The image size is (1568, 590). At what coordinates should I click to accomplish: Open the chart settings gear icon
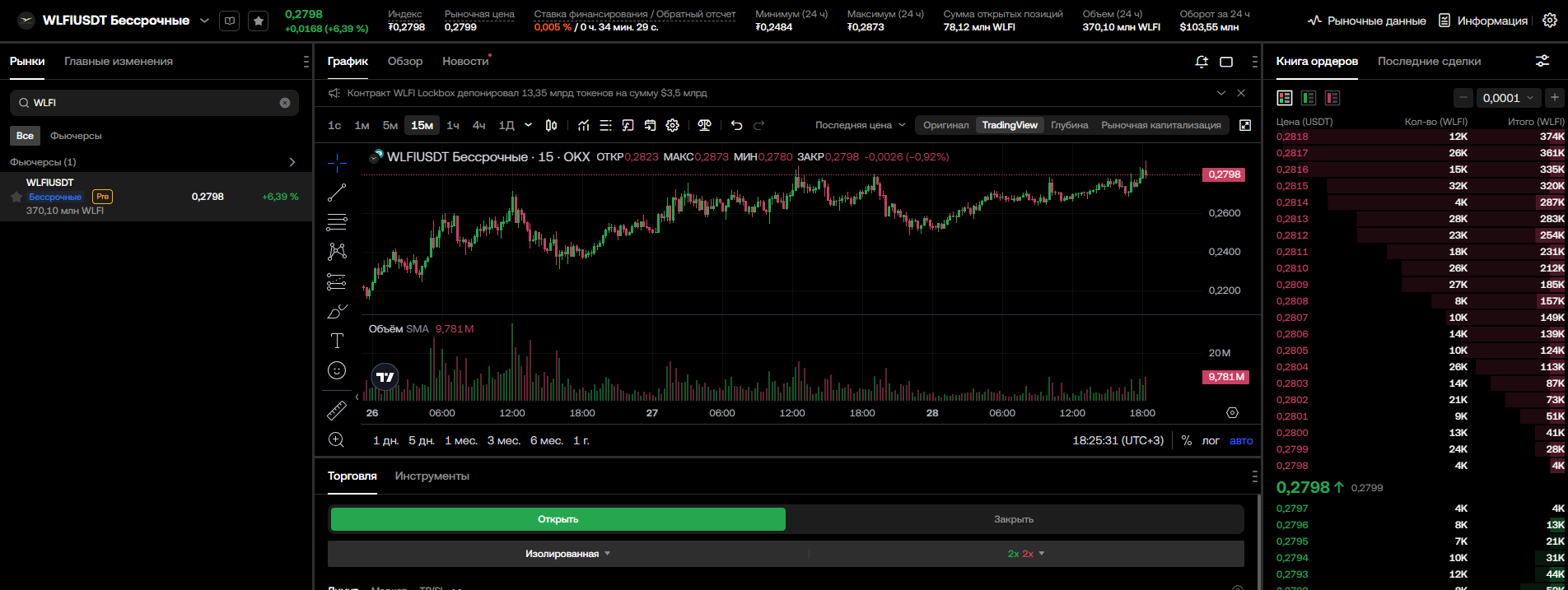[673, 125]
